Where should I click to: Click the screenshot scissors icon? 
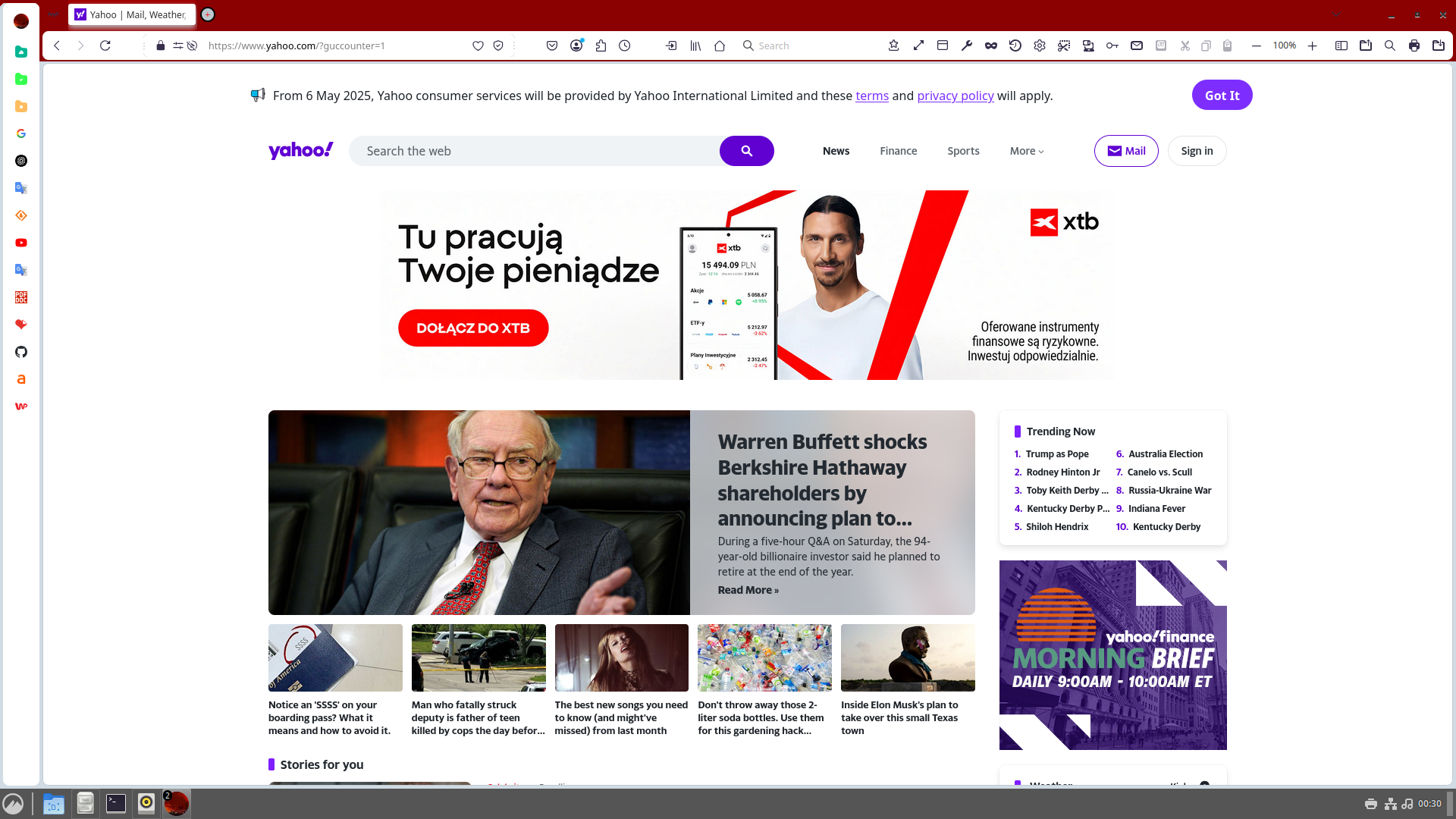pyautogui.click(x=1064, y=45)
